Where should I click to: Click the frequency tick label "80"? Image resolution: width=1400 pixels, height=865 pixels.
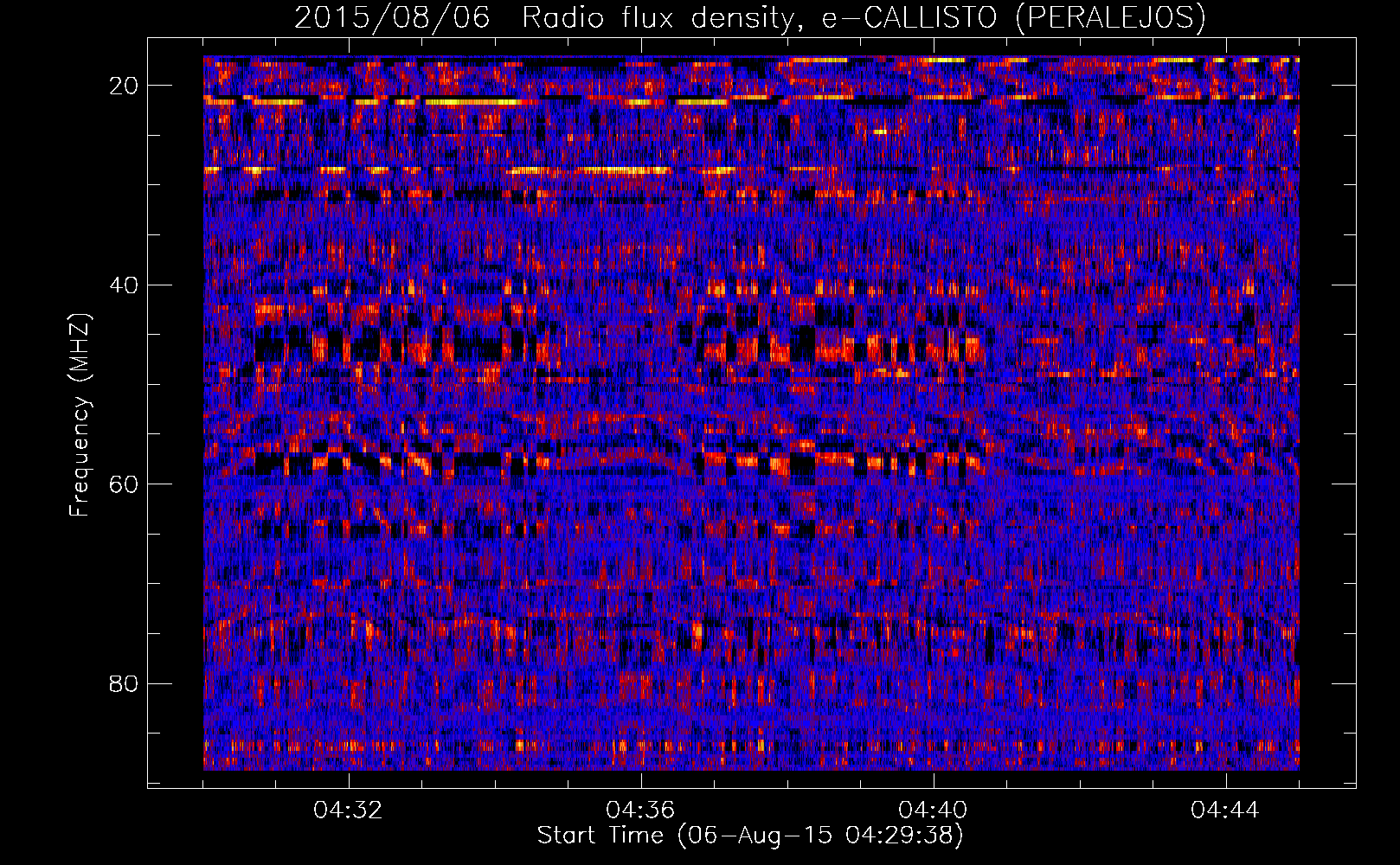[x=125, y=683]
